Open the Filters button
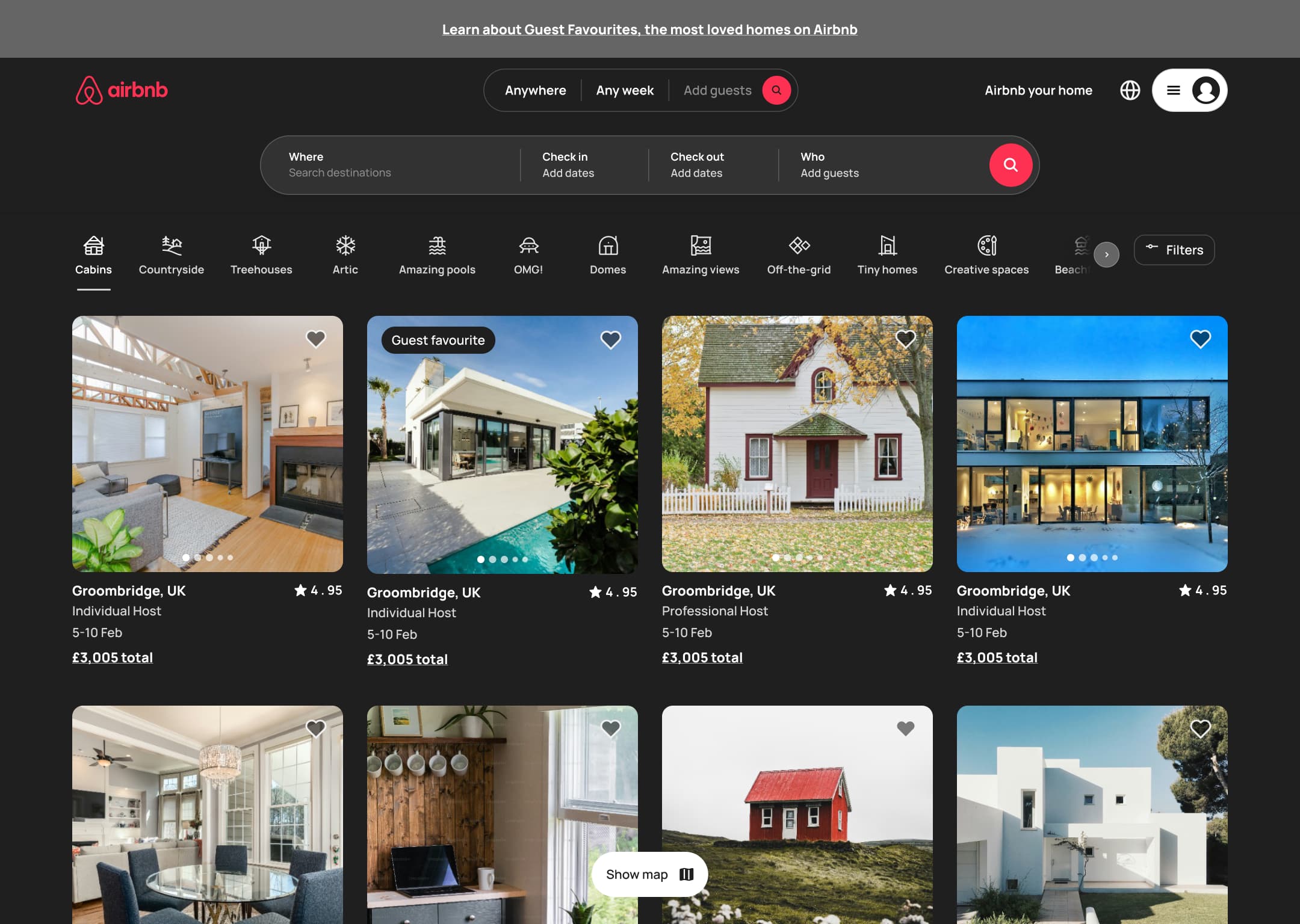 (1174, 250)
